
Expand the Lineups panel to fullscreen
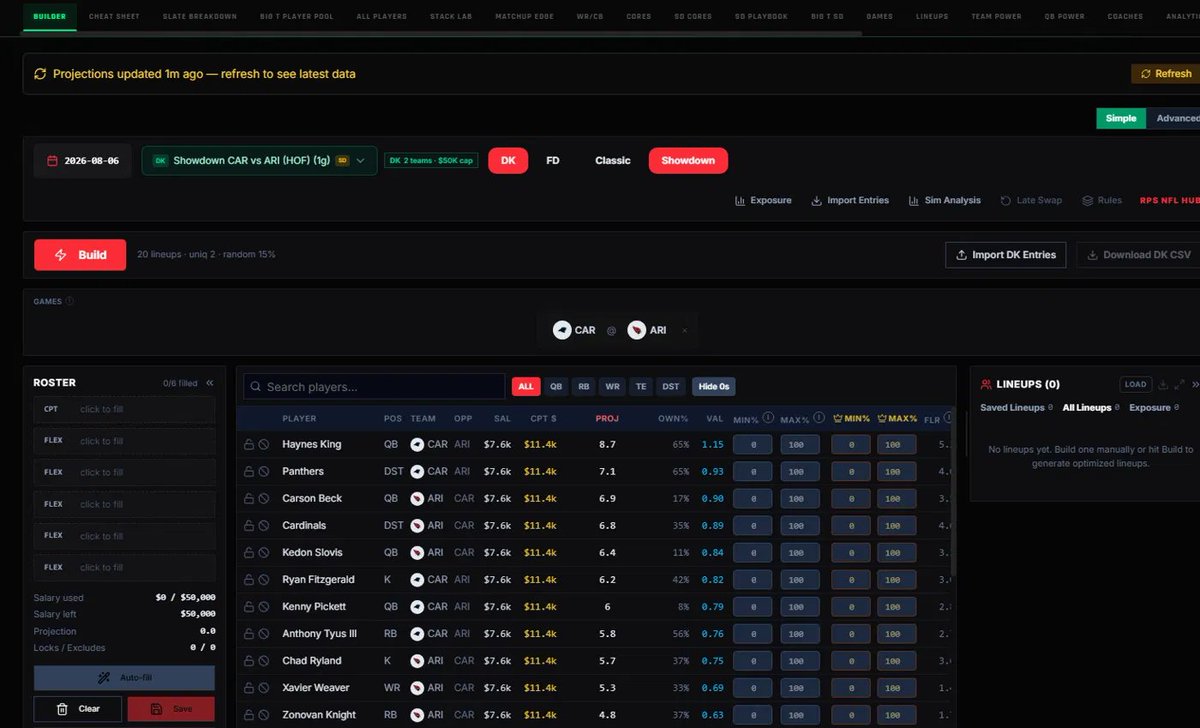[x=1179, y=384]
